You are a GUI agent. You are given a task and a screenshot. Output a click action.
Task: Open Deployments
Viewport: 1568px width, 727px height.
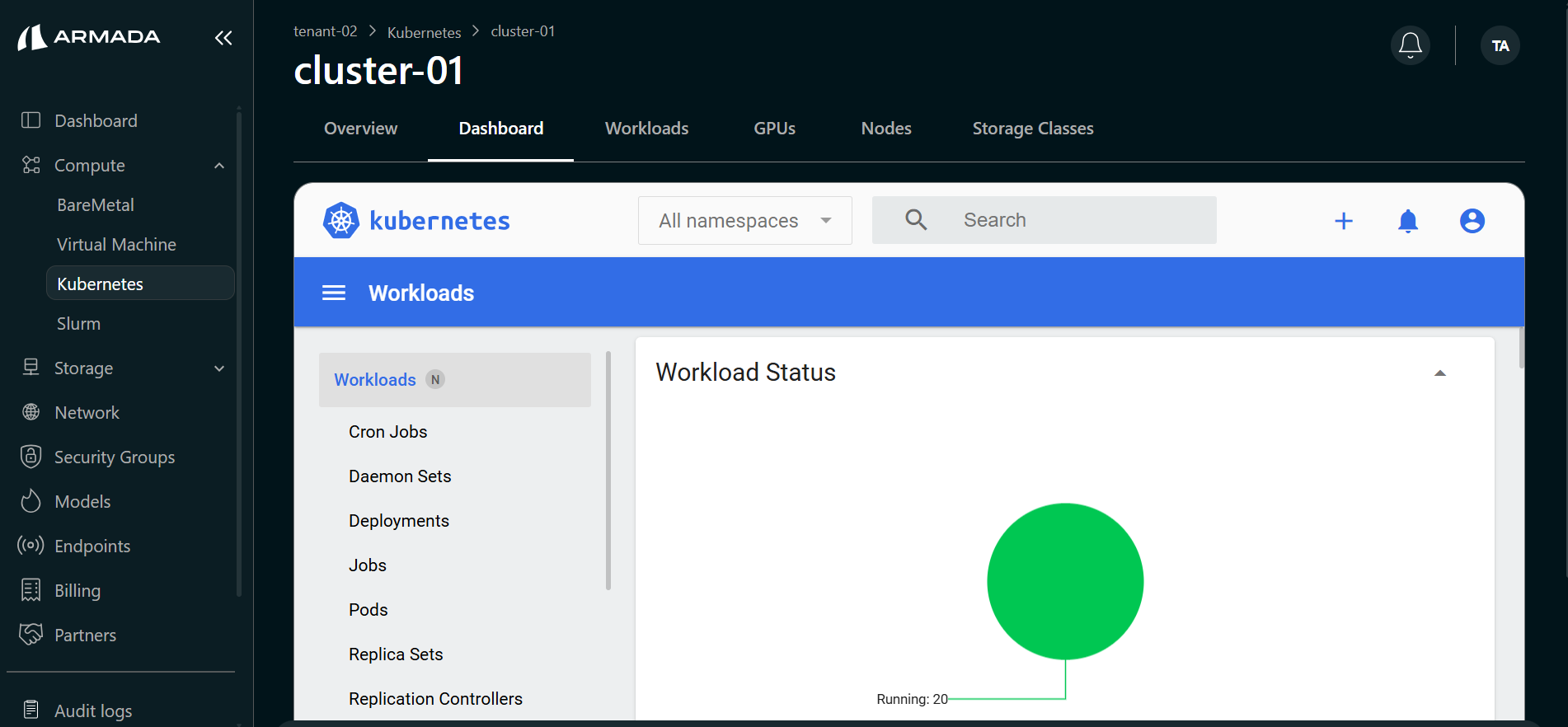click(x=399, y=521)
